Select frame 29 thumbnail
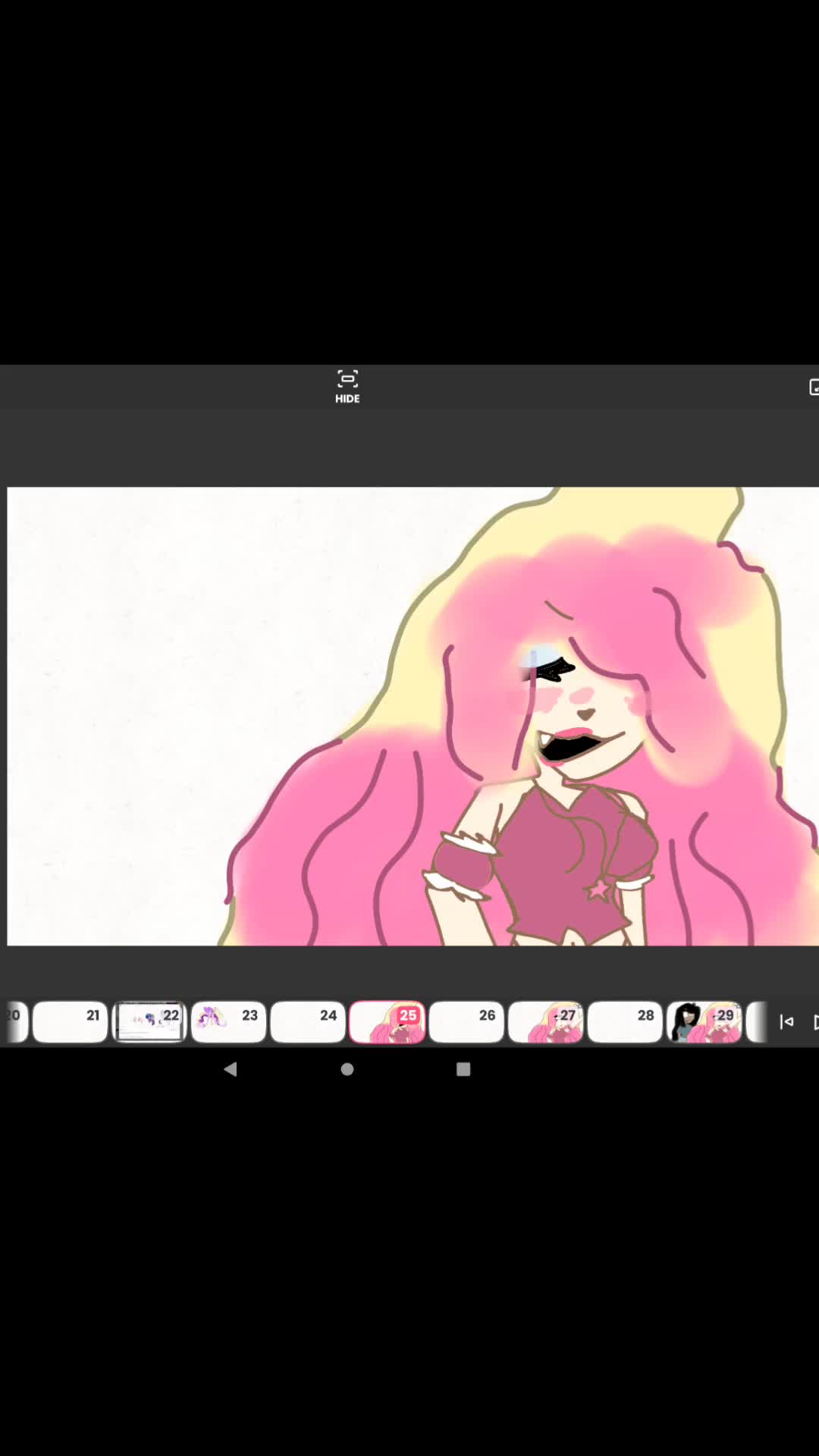Viewport: 819px width, 1456px height. coord(704,1021)
